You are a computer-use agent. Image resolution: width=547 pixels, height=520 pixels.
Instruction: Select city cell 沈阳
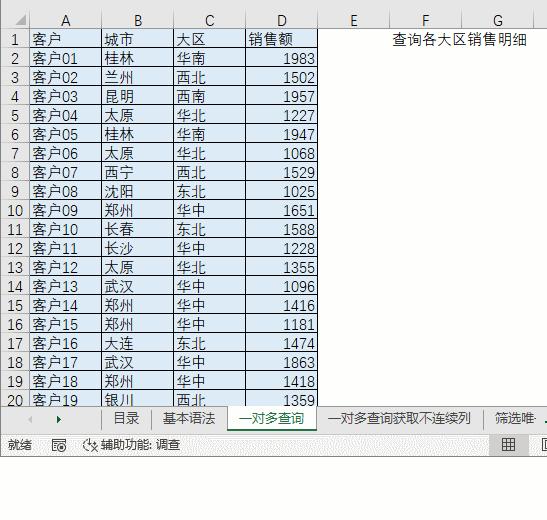point(138,191)
